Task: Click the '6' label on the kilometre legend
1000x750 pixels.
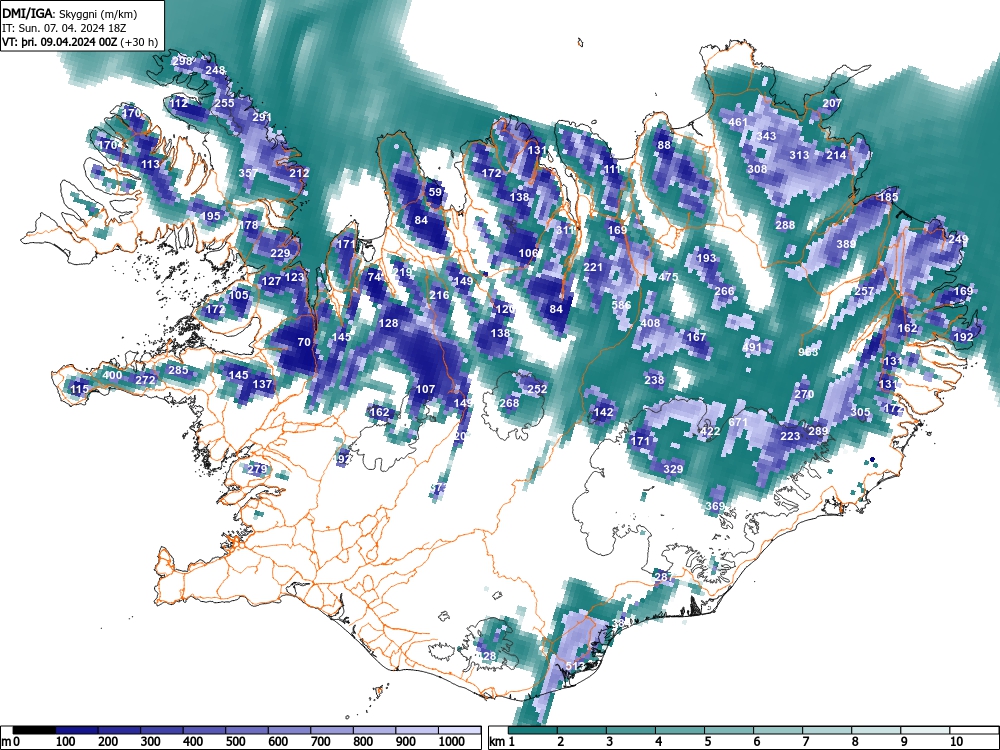Action: (756, 742)
